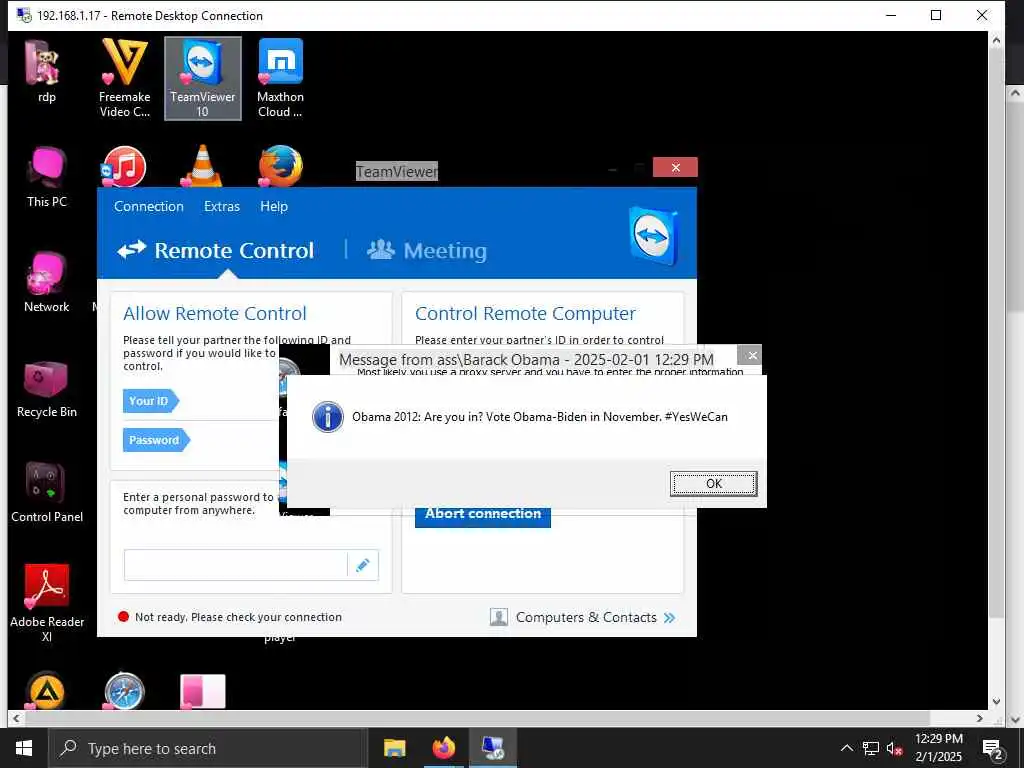1024x768 pixels.
Task: Click the TeamViewer logo in blue header
Action: point(653,236)
